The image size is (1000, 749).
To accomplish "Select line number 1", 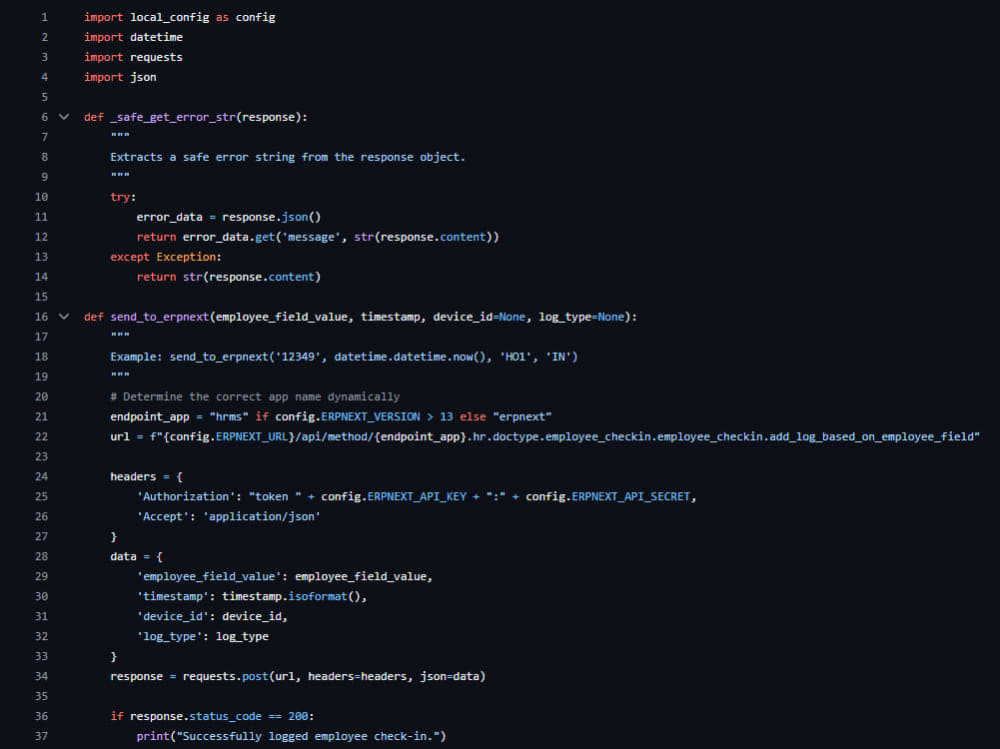I will pos(45,17).
